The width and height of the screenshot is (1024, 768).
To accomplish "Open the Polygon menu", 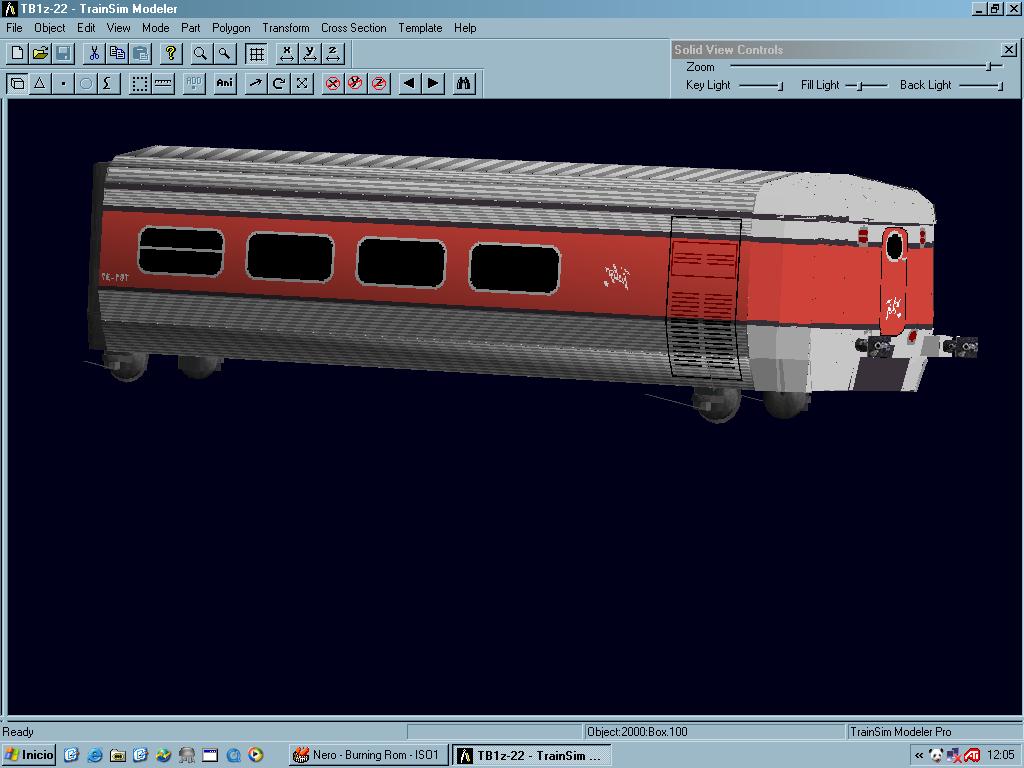I will tap(231, 28).
